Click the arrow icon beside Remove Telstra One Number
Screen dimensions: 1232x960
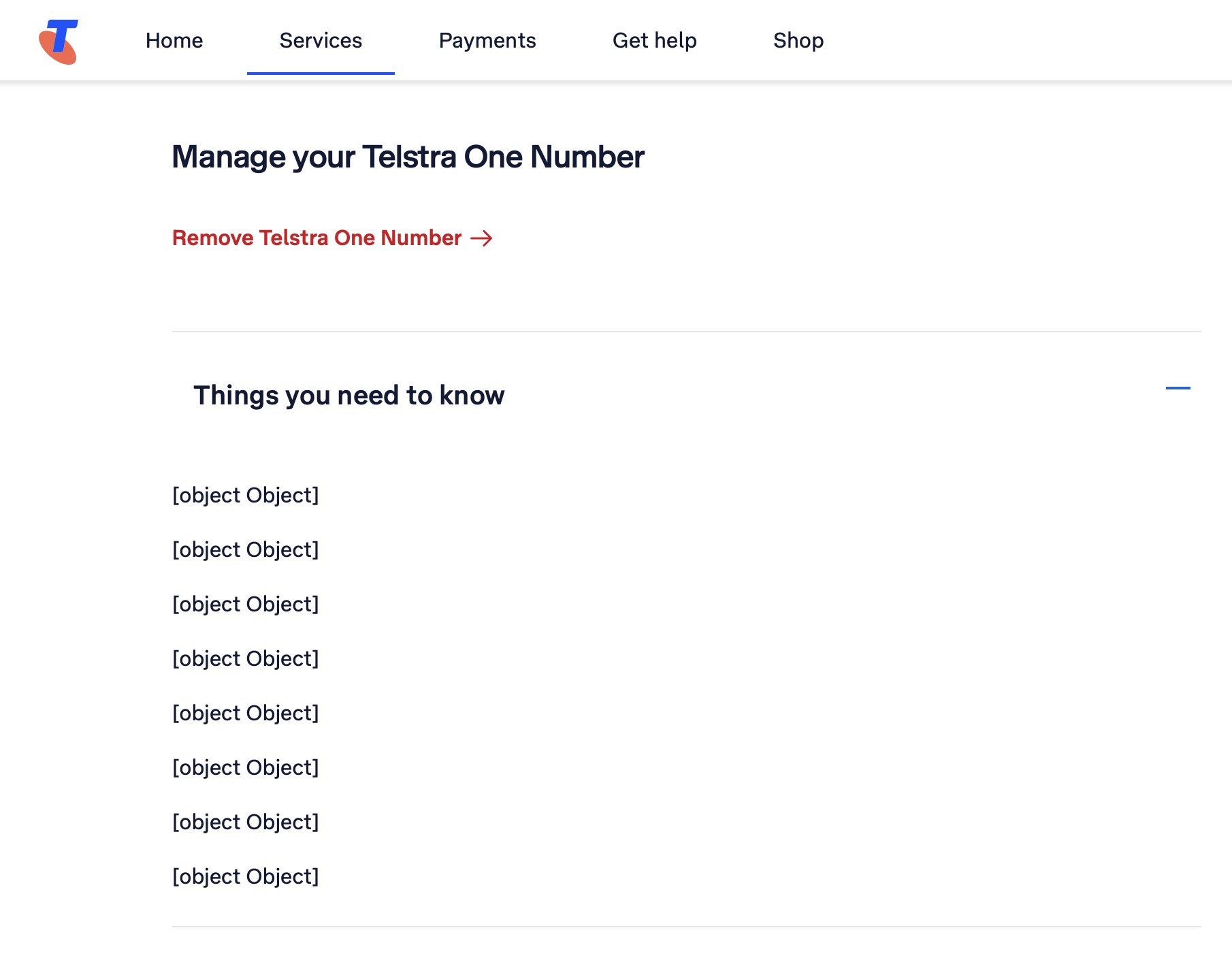point(481,238)
